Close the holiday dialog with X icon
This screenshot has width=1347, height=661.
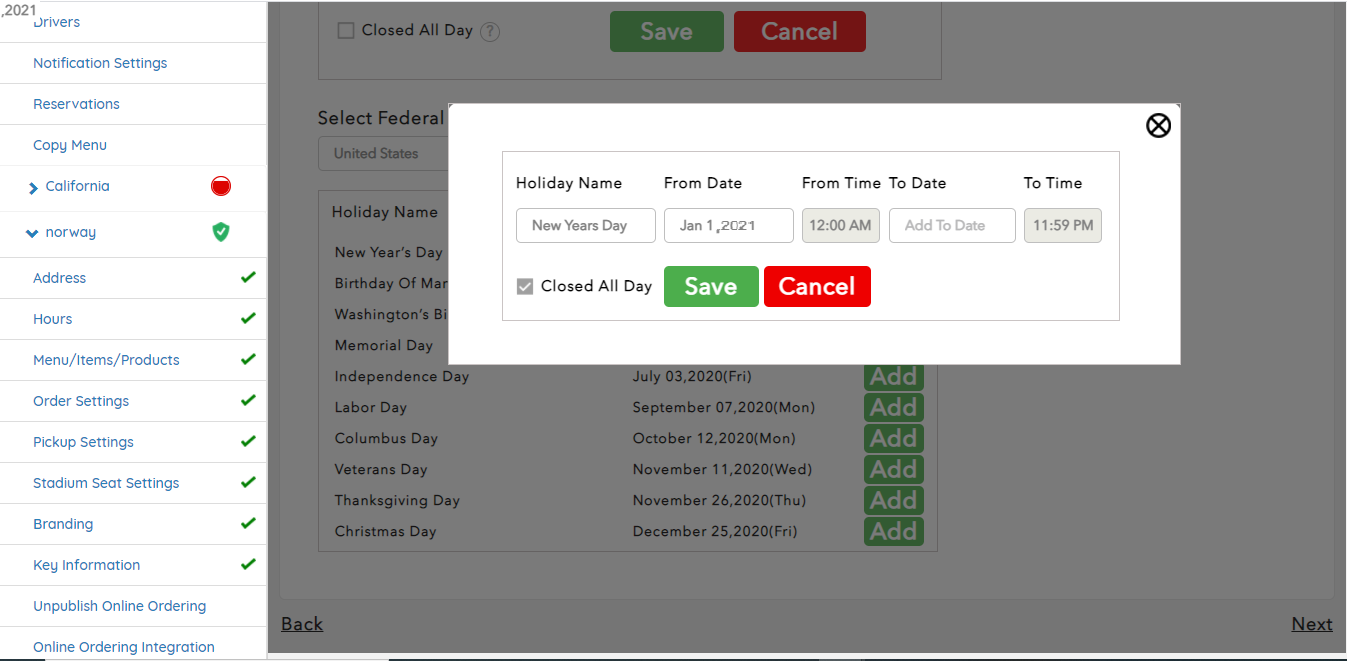point(1158,125)
